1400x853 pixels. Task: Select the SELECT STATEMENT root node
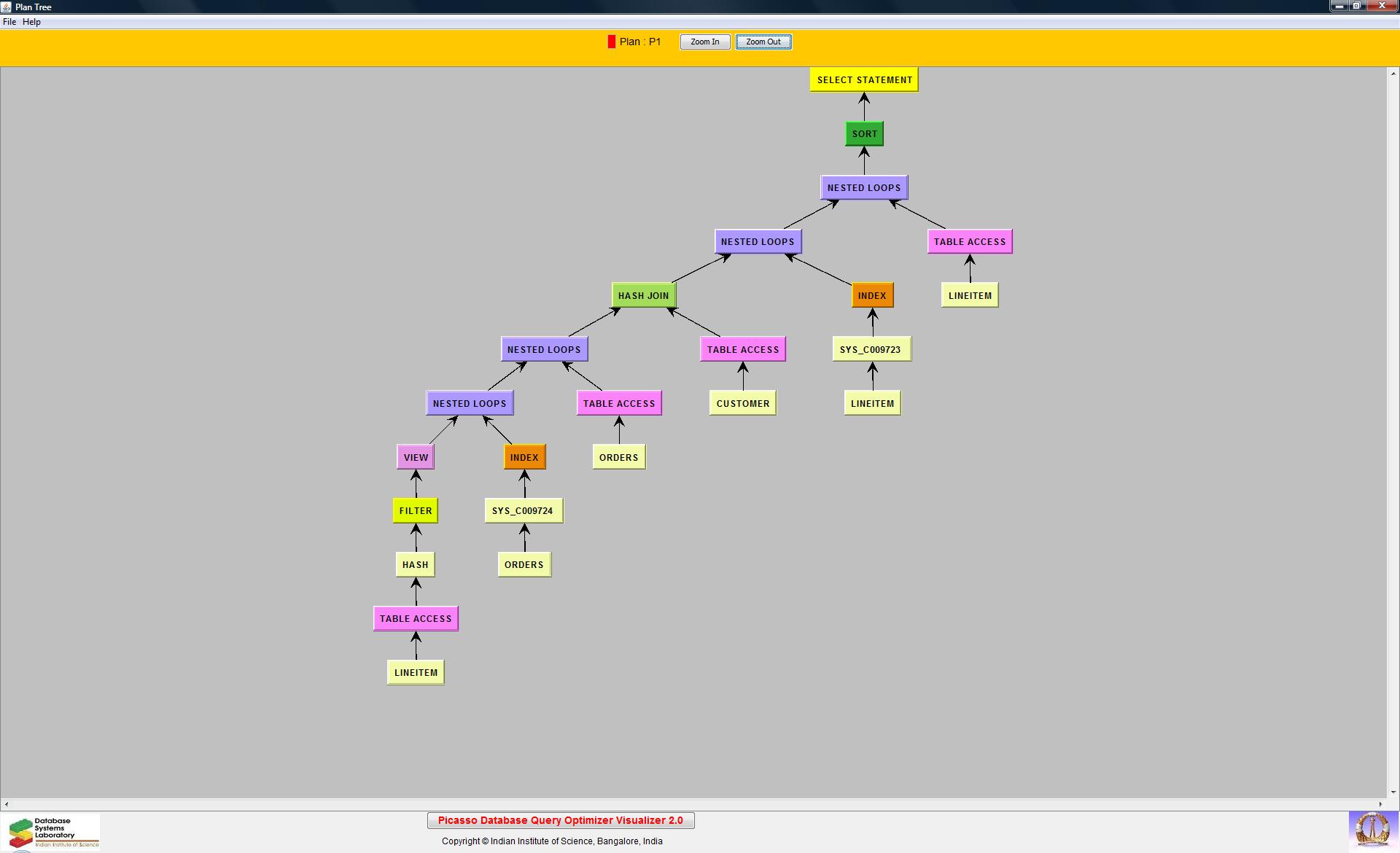click(863, 80)
